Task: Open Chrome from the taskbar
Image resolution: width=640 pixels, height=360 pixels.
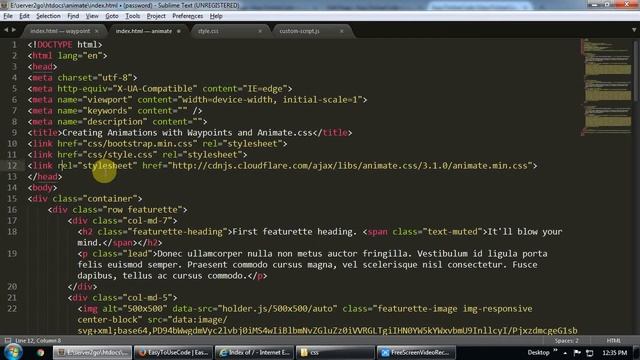Action: point(40,353)
